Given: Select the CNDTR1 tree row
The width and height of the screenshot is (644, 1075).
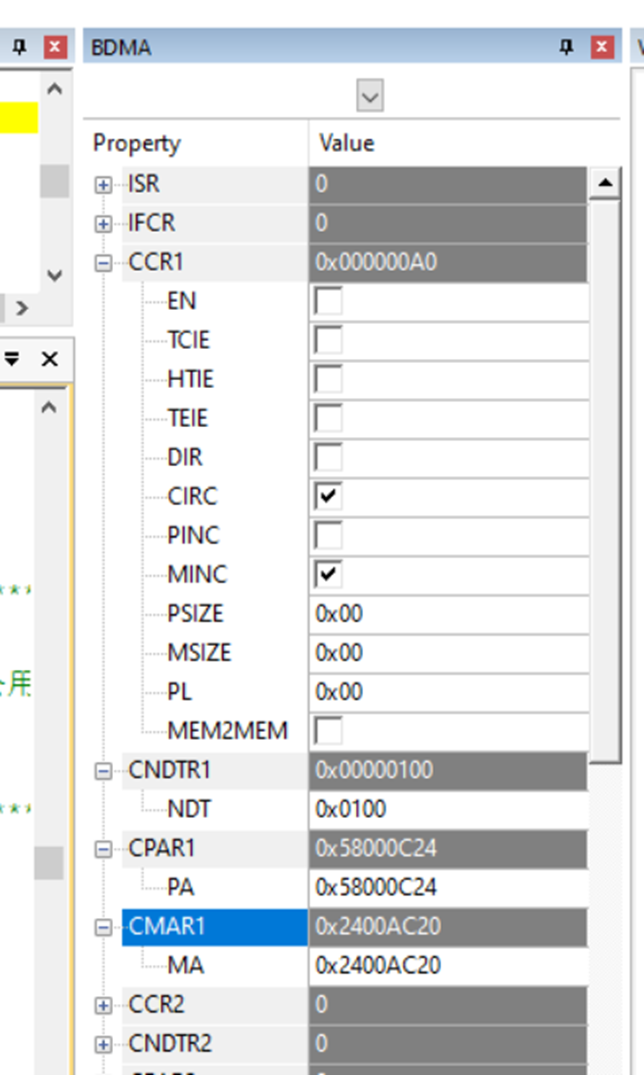Looking at the screenshot, I should (215, 770).
